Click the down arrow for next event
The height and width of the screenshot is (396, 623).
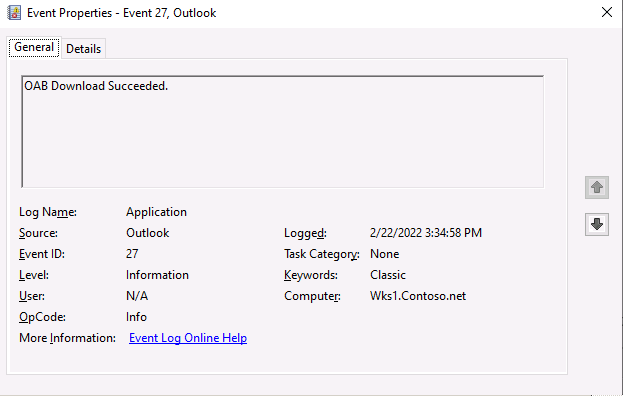pos(597,224)
